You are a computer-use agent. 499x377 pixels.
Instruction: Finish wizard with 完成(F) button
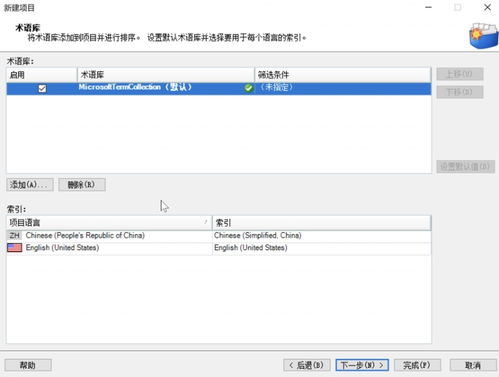point(417,365)
